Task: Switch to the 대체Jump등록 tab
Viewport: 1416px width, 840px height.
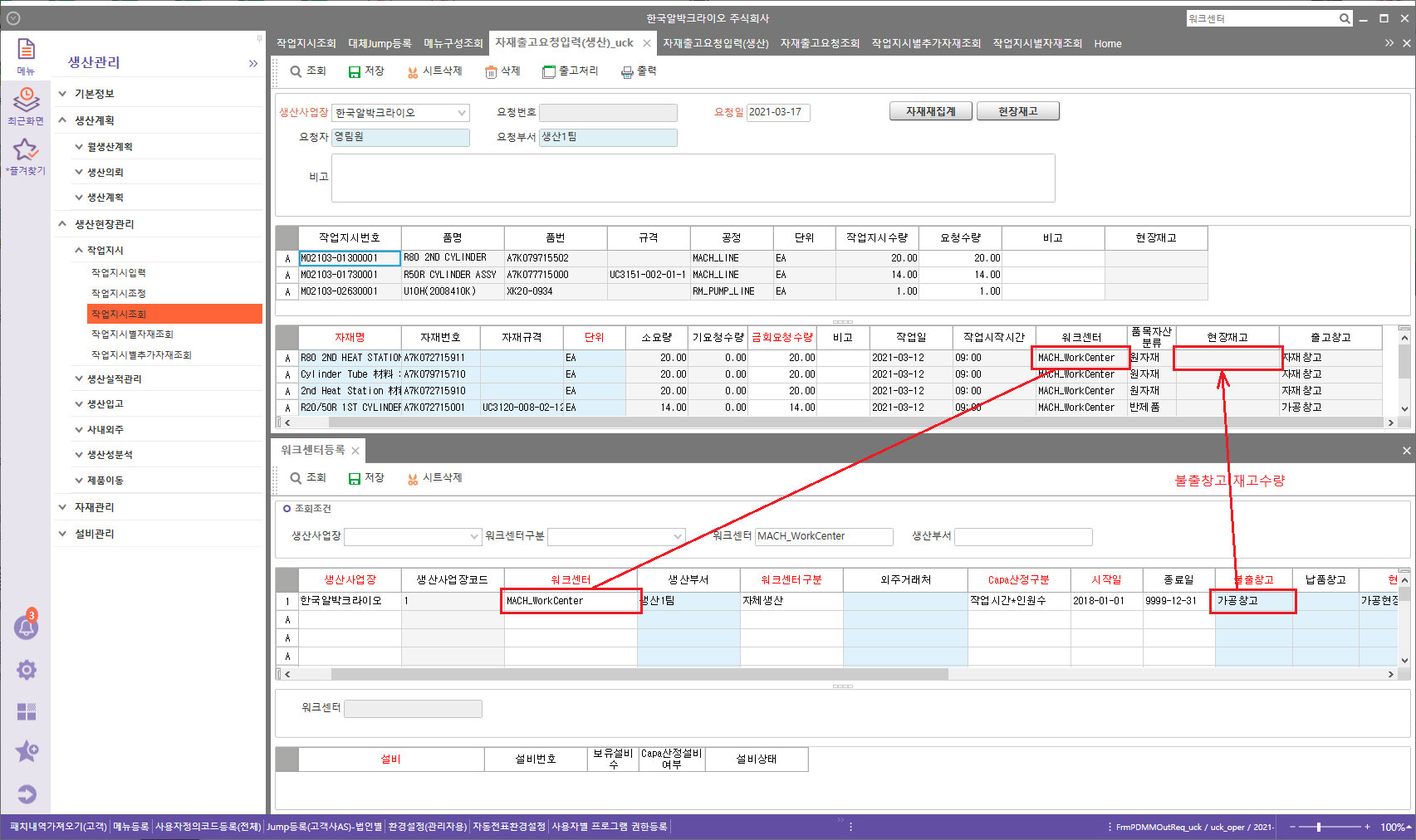Action: [380, 44]
